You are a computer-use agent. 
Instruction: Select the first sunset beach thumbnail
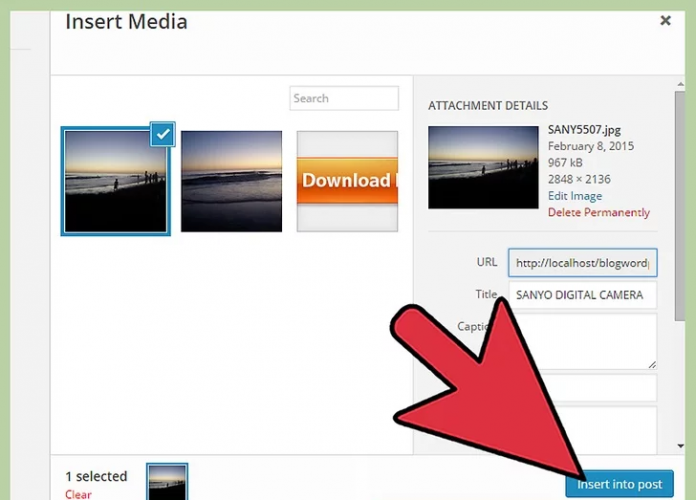(x=115, y=181)
